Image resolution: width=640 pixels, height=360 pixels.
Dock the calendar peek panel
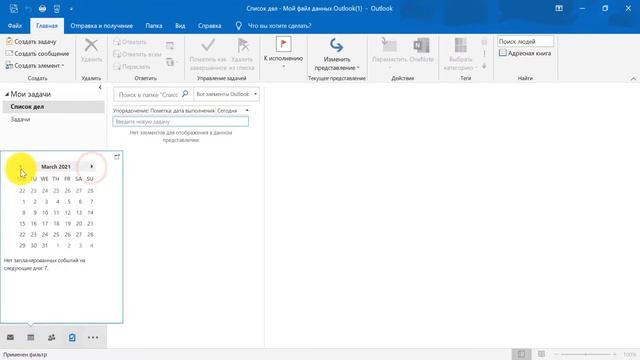coord(117,157)
